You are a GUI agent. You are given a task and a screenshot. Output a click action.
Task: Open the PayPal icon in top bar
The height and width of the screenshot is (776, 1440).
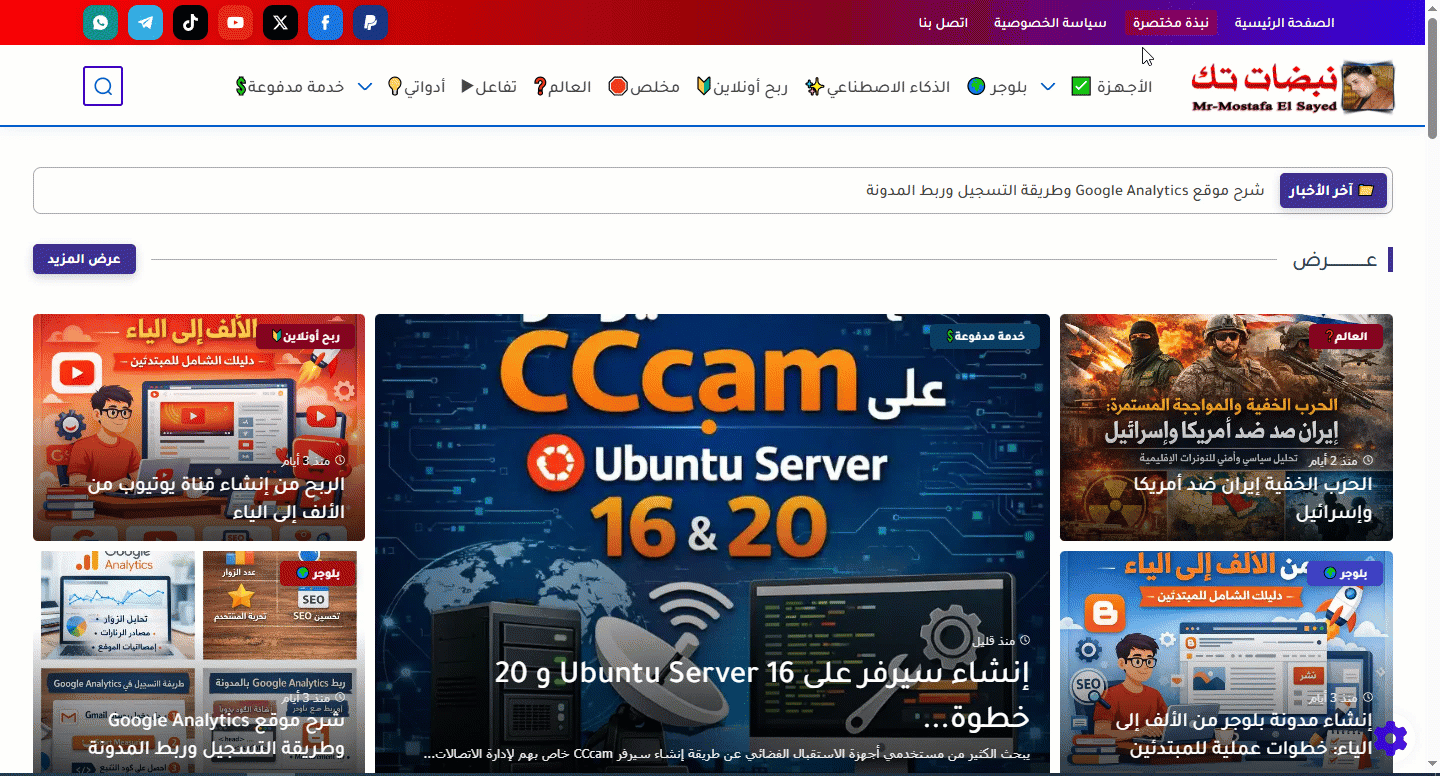click(x=370, y=22)
